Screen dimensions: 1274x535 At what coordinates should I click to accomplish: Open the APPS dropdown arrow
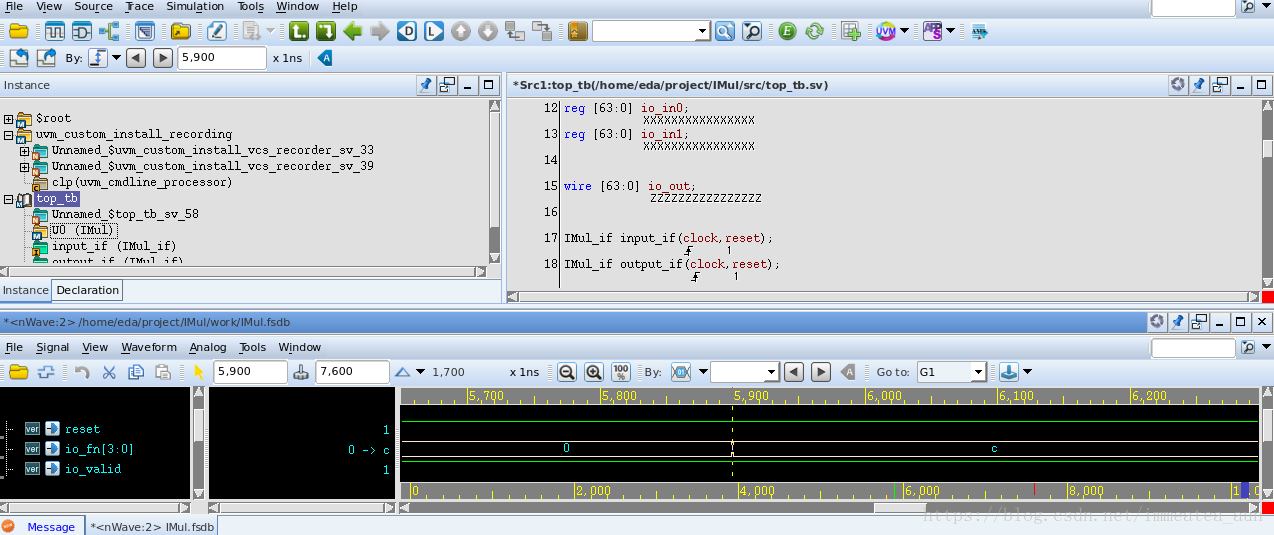click(x=950, y=31)
